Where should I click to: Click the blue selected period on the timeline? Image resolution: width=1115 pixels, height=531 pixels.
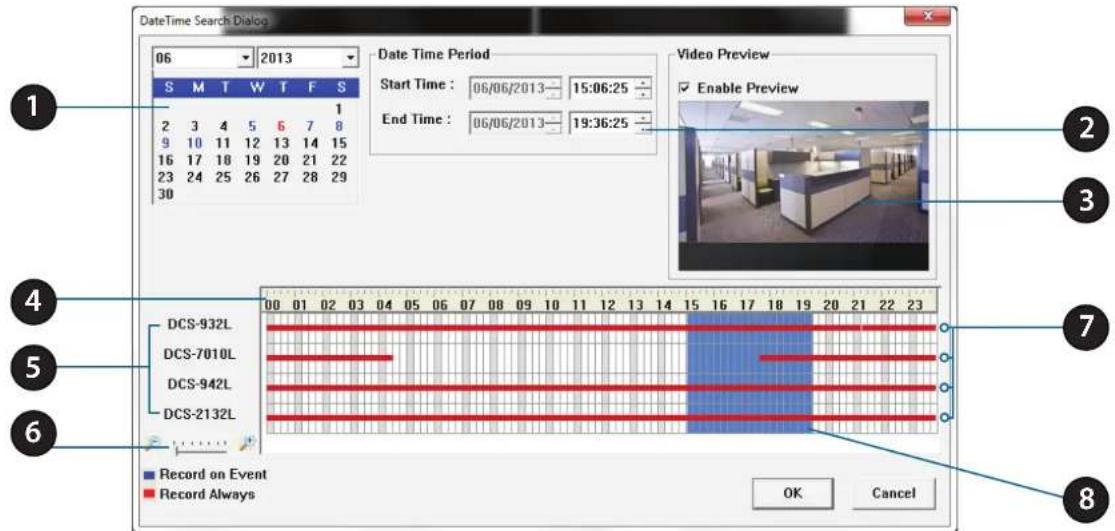(749, 372)
